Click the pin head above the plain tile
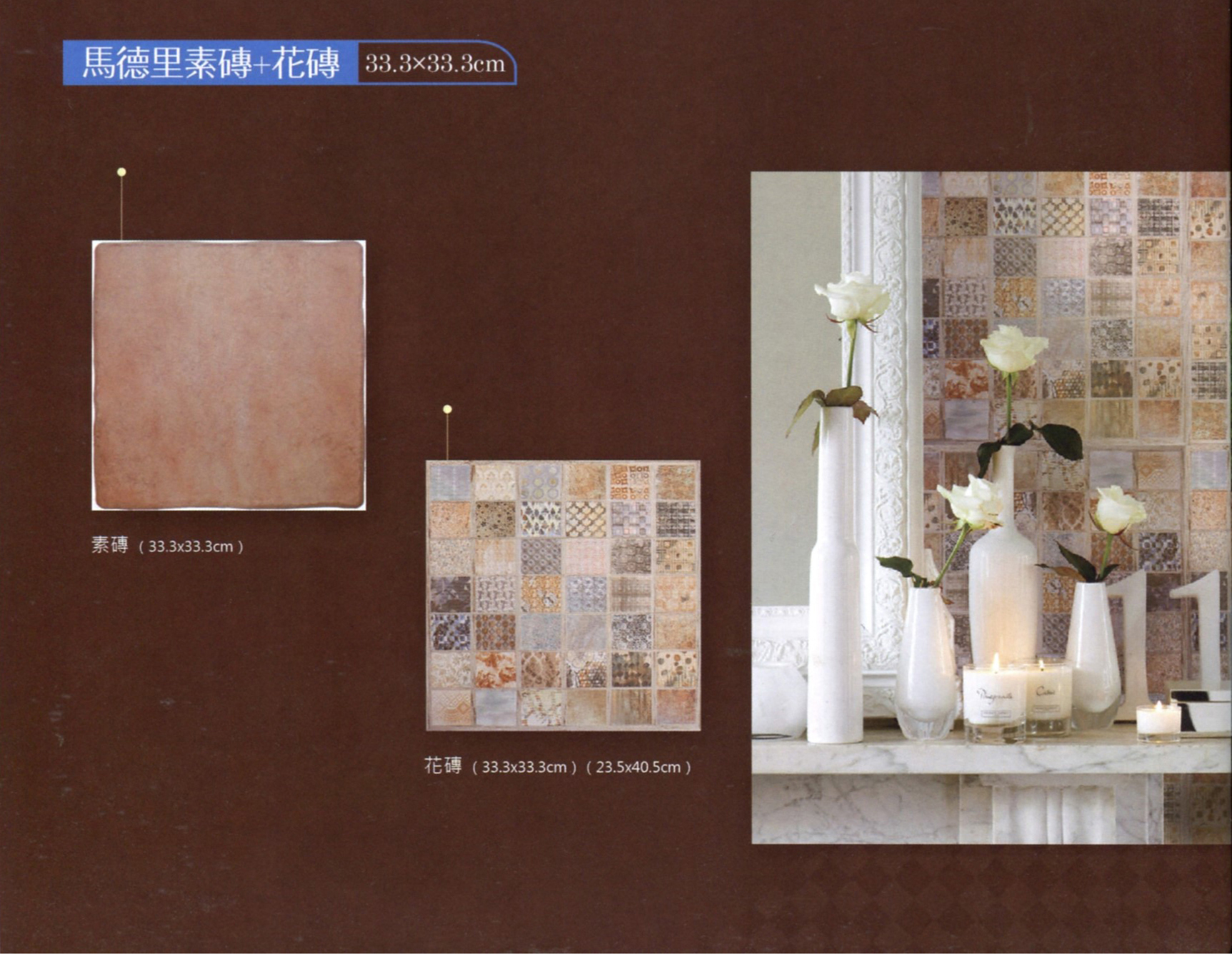The image size is (1232, 954). (x=121, y=172)
